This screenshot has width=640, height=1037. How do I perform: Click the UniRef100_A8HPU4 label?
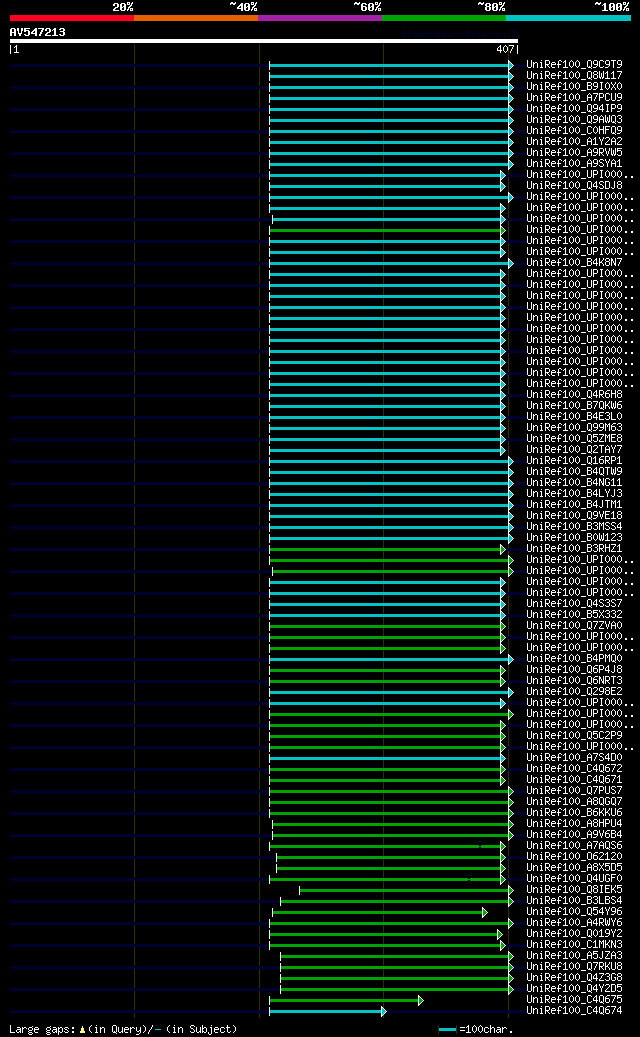[574, 824]
